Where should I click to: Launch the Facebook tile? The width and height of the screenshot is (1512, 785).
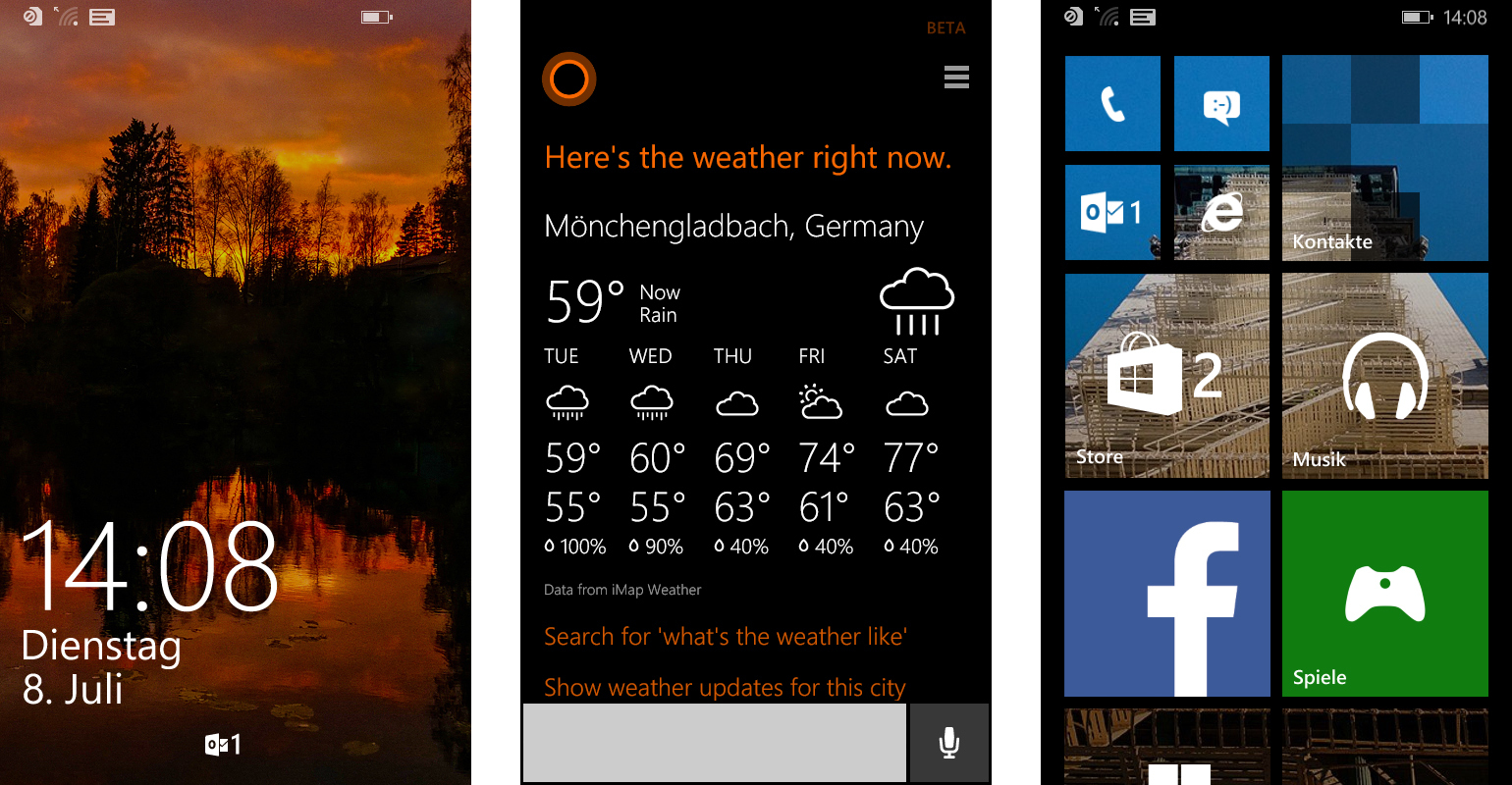(1167, 594)
